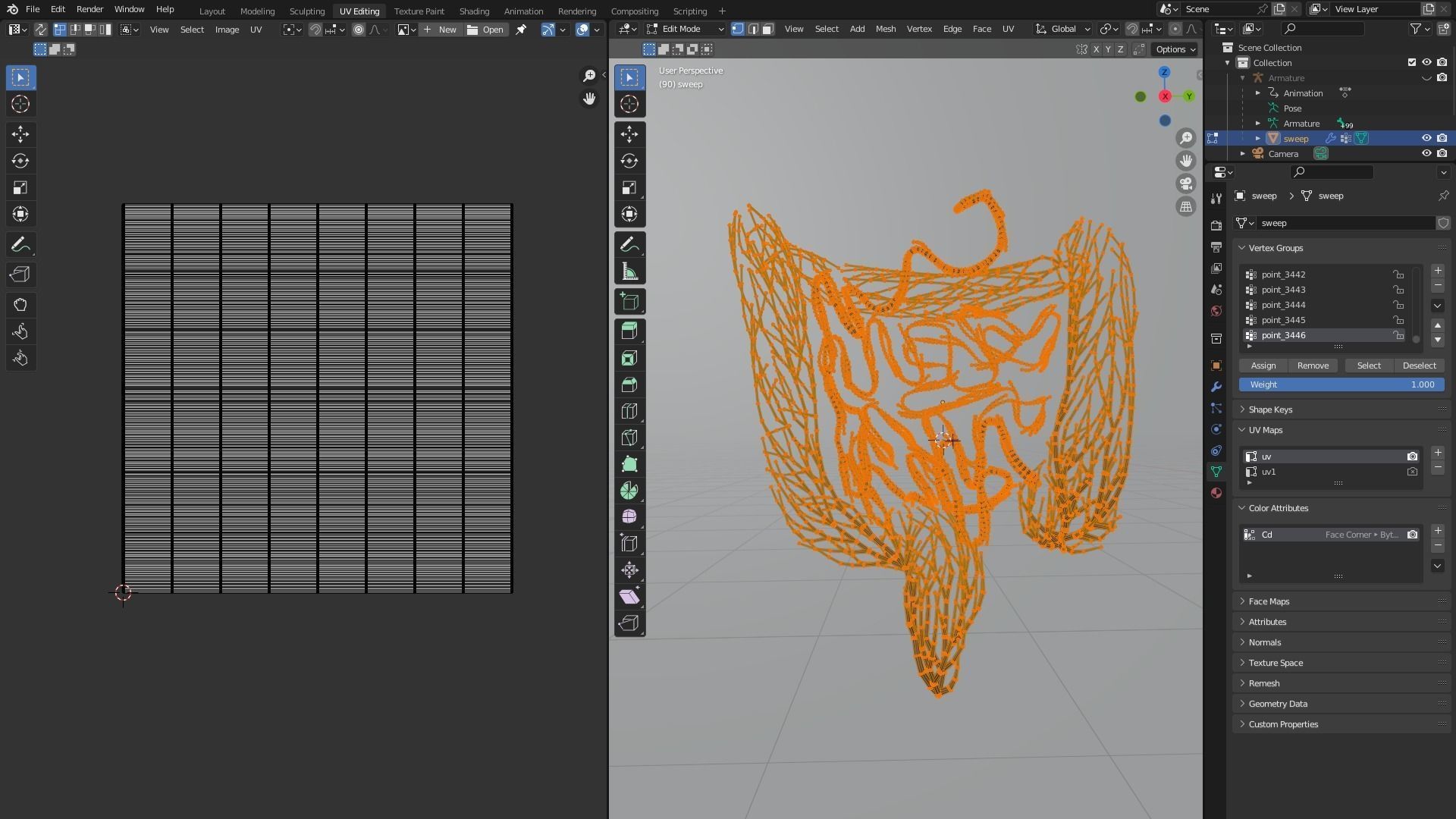
Task: Open the Material properties tab
Action: click(x=1216, y=493)
